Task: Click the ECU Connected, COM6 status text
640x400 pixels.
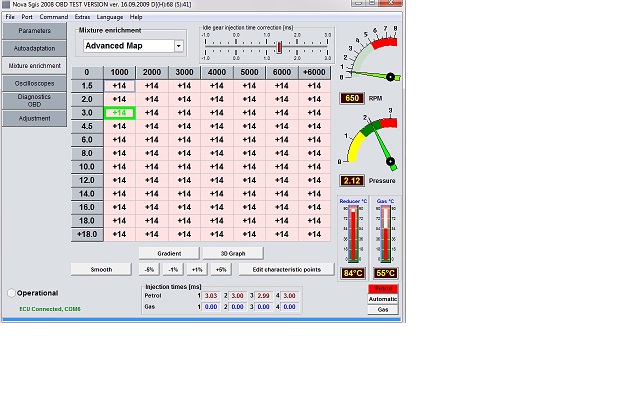Action: pos(50,309)
